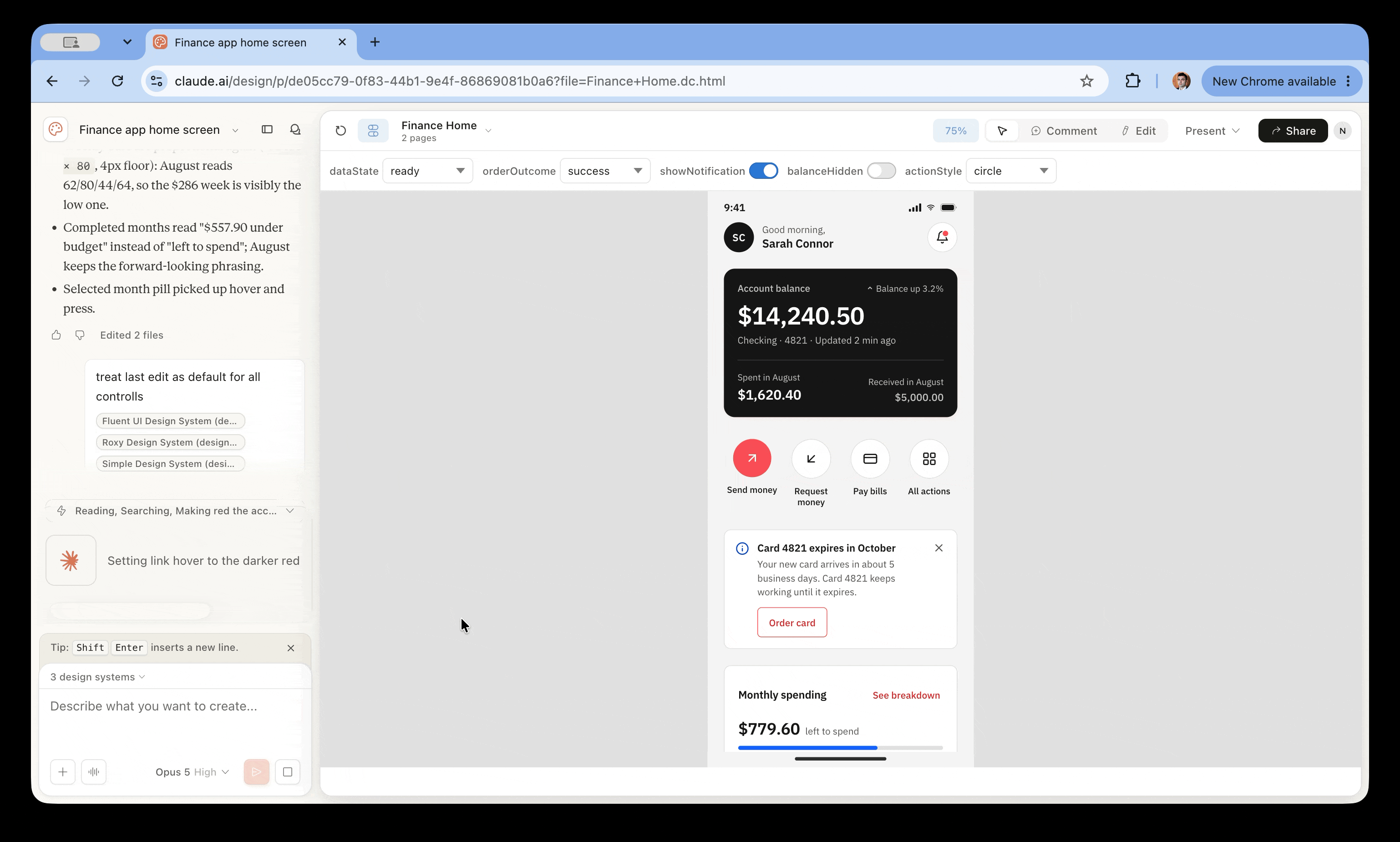Click the send arrow button
The image size is (1400, 842).
click(256, 771)
